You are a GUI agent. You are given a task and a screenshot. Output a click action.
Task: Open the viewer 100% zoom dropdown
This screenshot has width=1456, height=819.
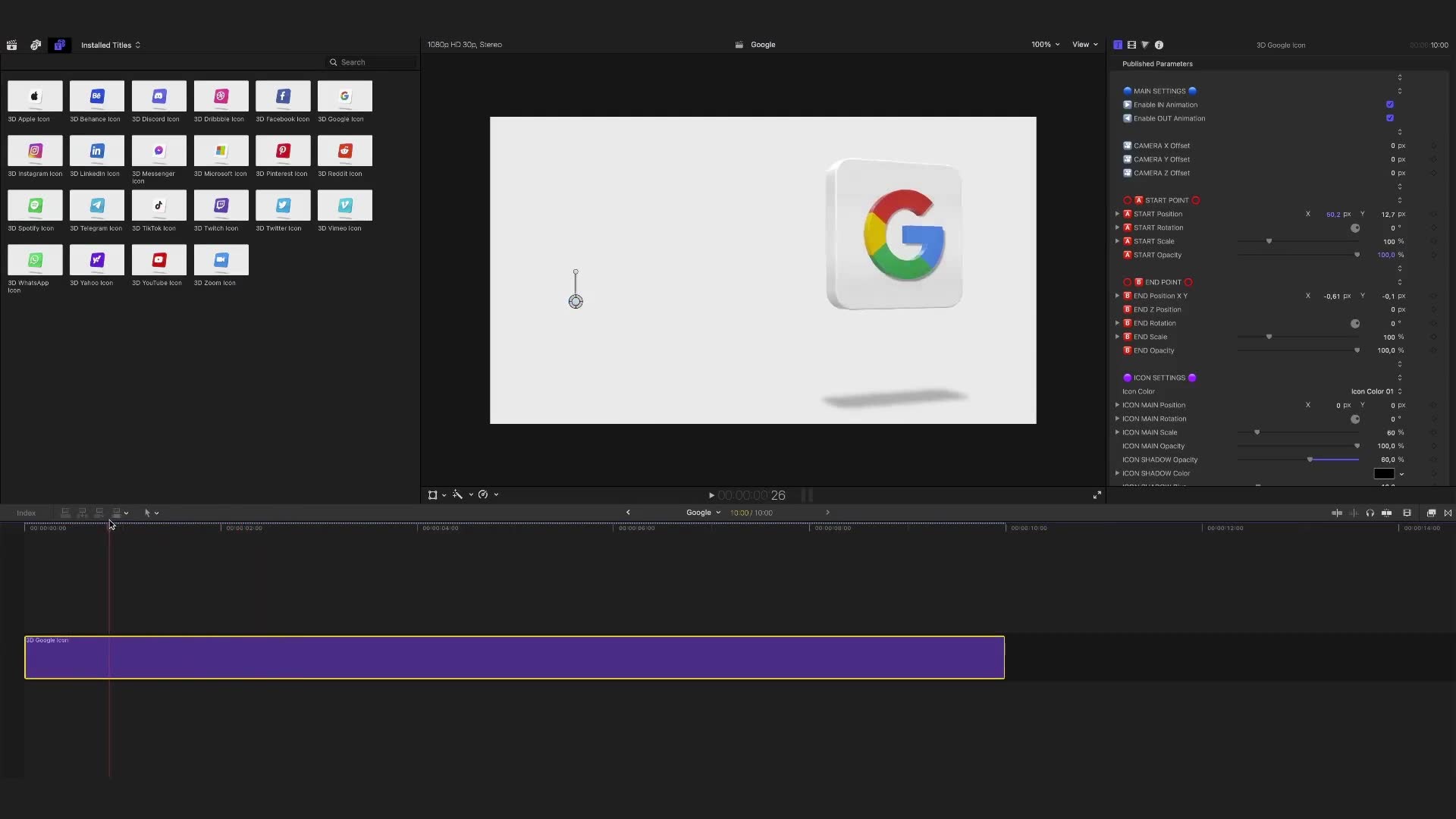pyautogui.click(x=1045, y=45)
